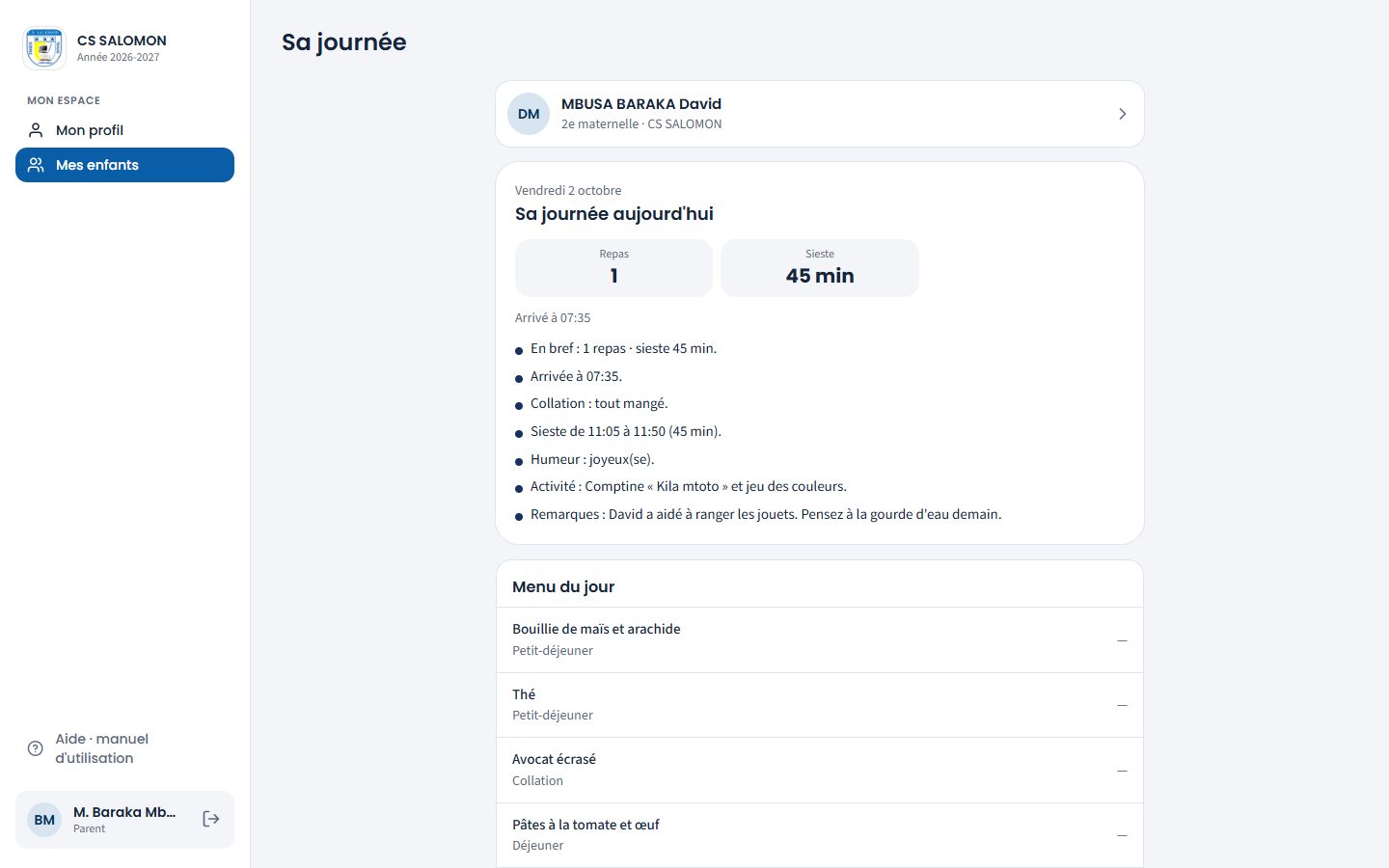Open Mon profil menu item

click(124, 130)
